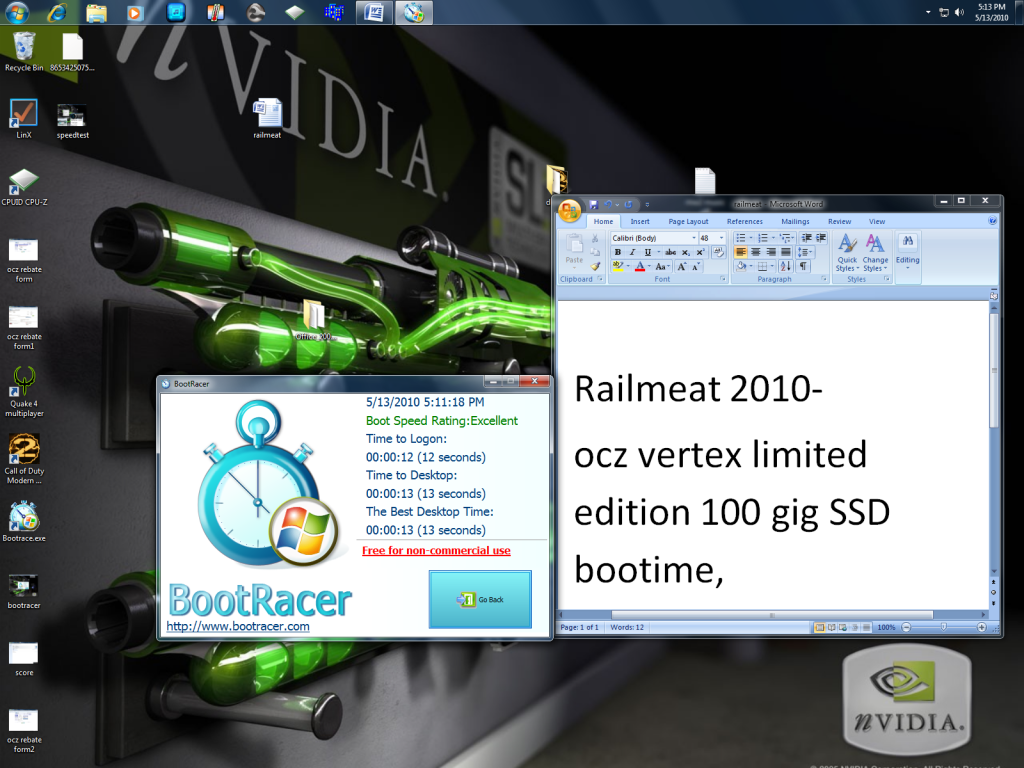Select Web Layout view icon
1024x768 pixels.
[x=843, y=627]
